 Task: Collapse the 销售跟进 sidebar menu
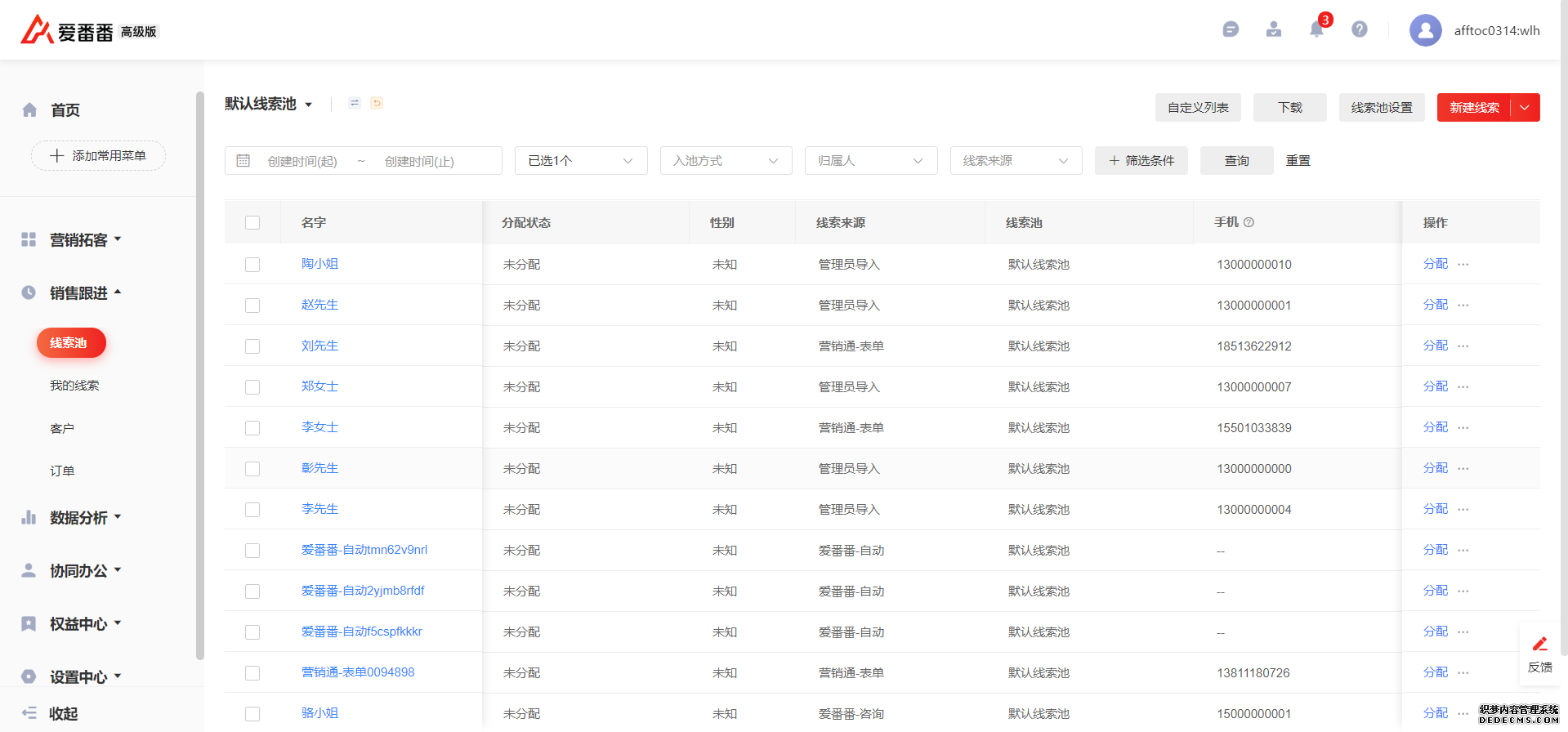[x=86, y=292]
